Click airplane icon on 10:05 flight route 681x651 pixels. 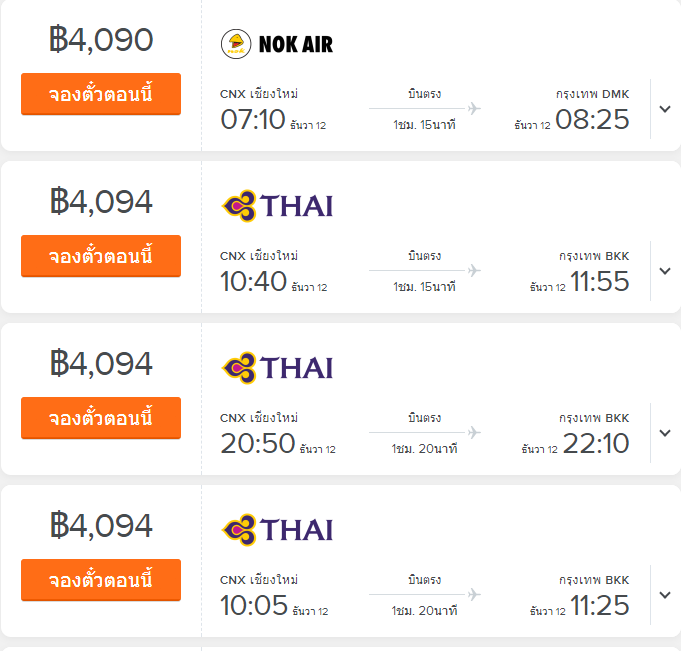tap(474, 594)
